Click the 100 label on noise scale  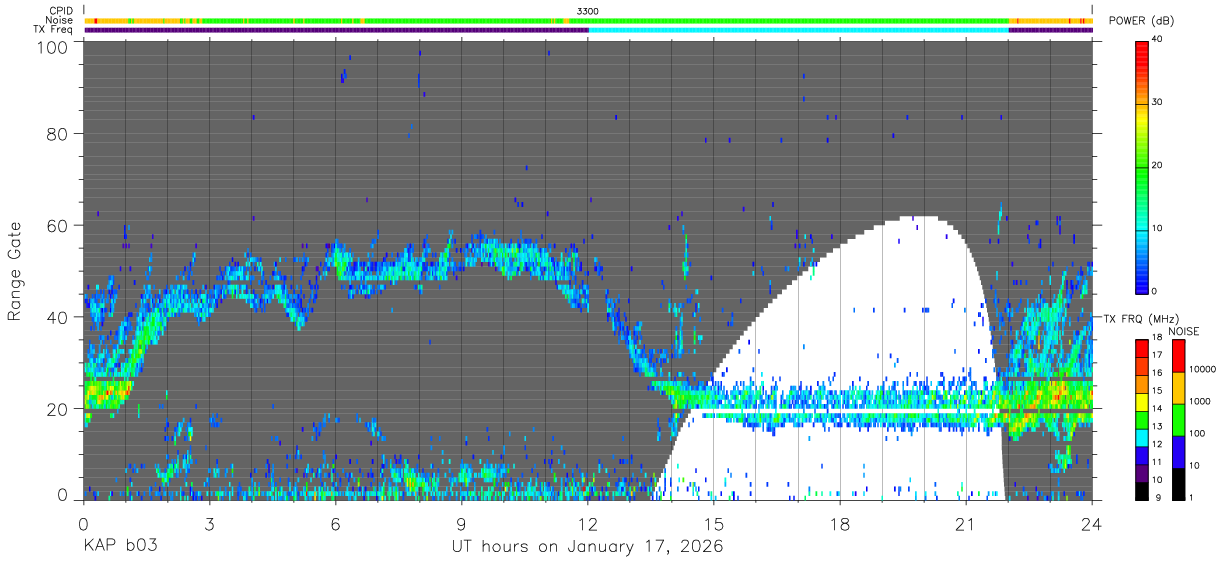coord(1198,433)
